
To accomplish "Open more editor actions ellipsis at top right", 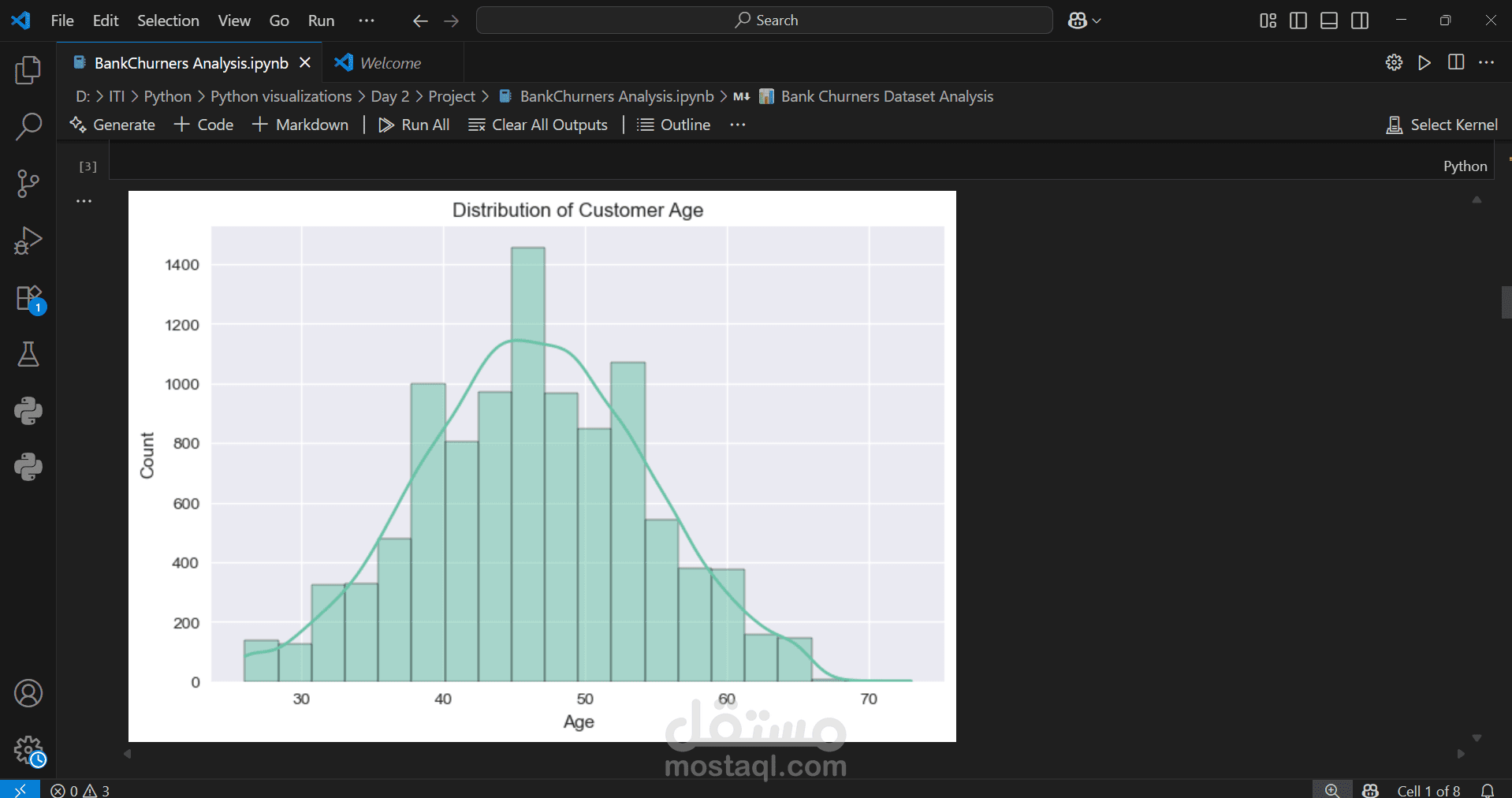I will tap(1487, 62).
